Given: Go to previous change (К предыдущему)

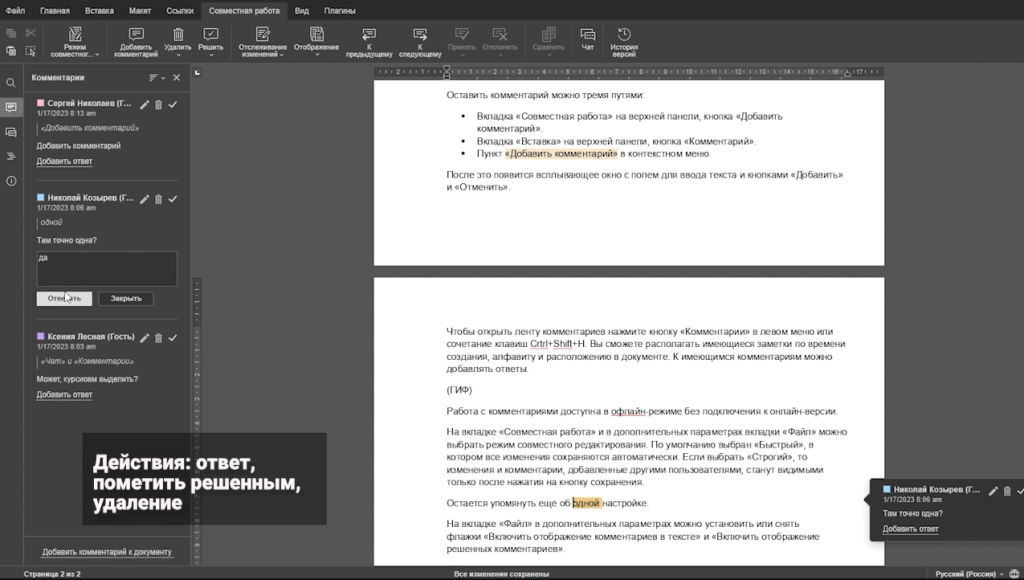Looking at the screenshot, I should 369,35.
